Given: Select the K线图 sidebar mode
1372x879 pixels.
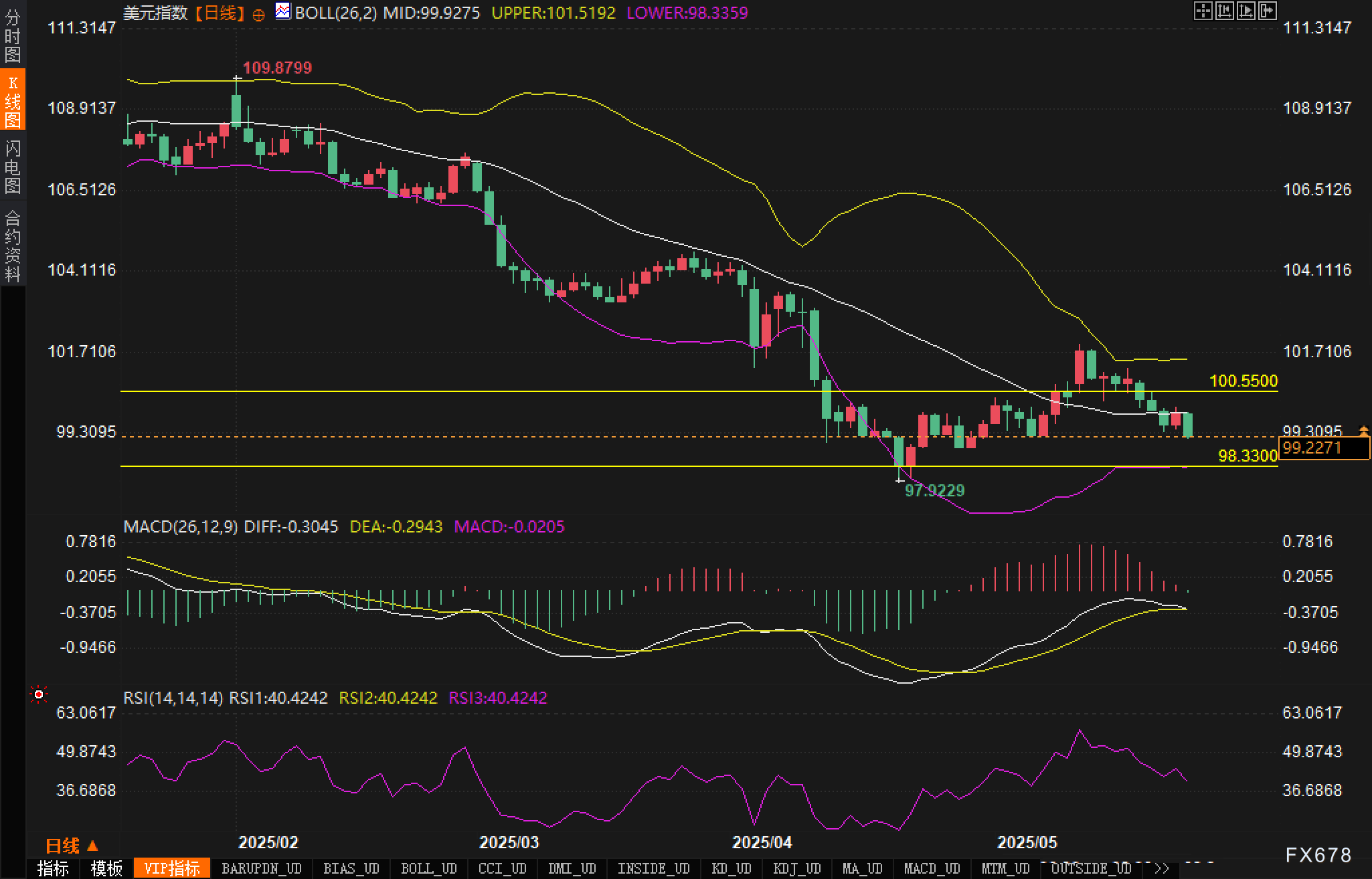Looking at the screenshot, I should pos(13,100).
